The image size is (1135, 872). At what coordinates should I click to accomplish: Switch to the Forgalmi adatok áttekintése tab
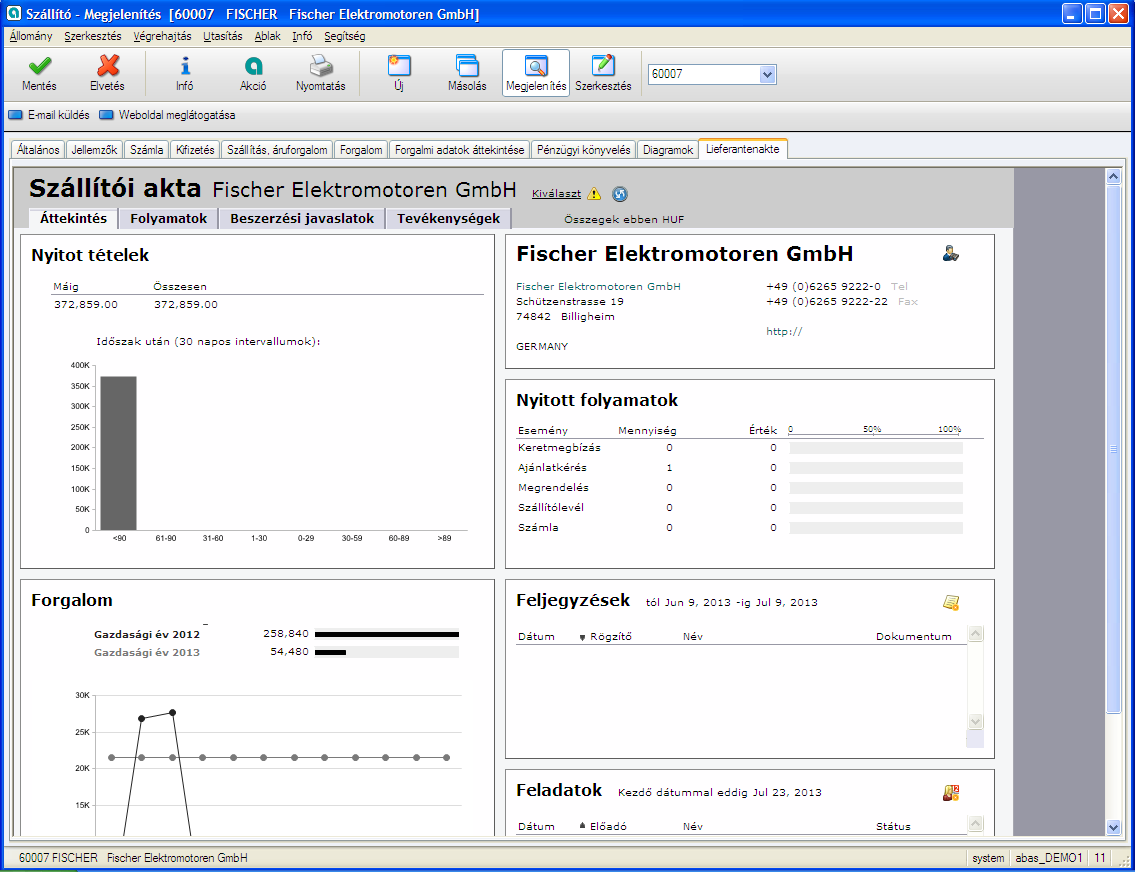click(459, 150)
